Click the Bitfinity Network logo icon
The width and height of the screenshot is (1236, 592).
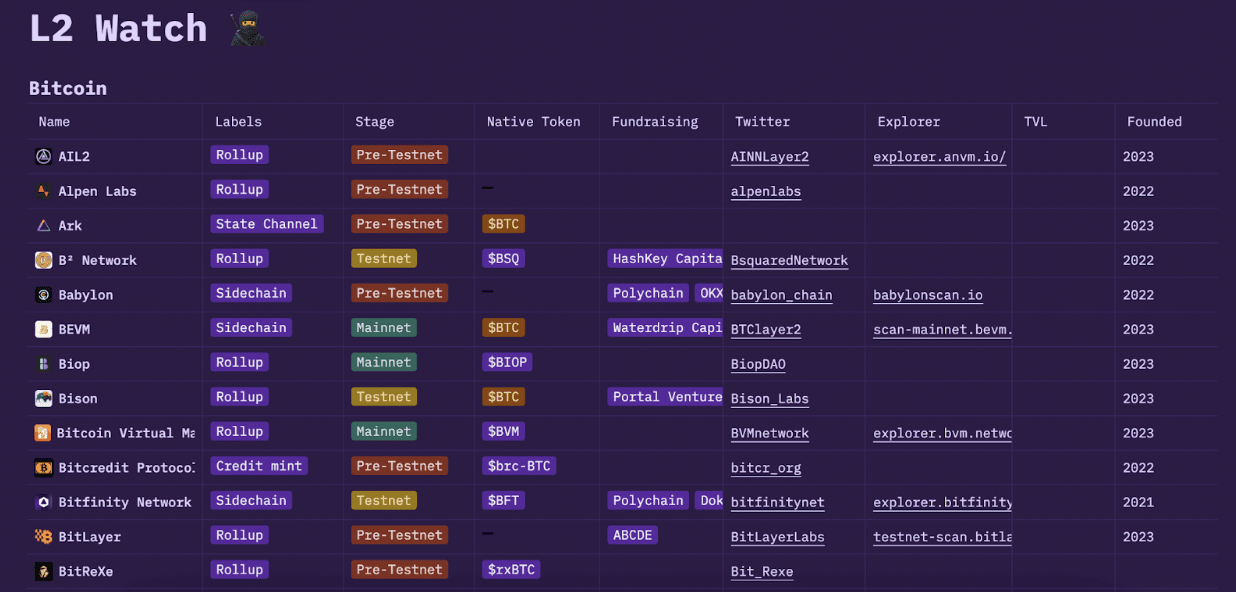click(43, 502)
